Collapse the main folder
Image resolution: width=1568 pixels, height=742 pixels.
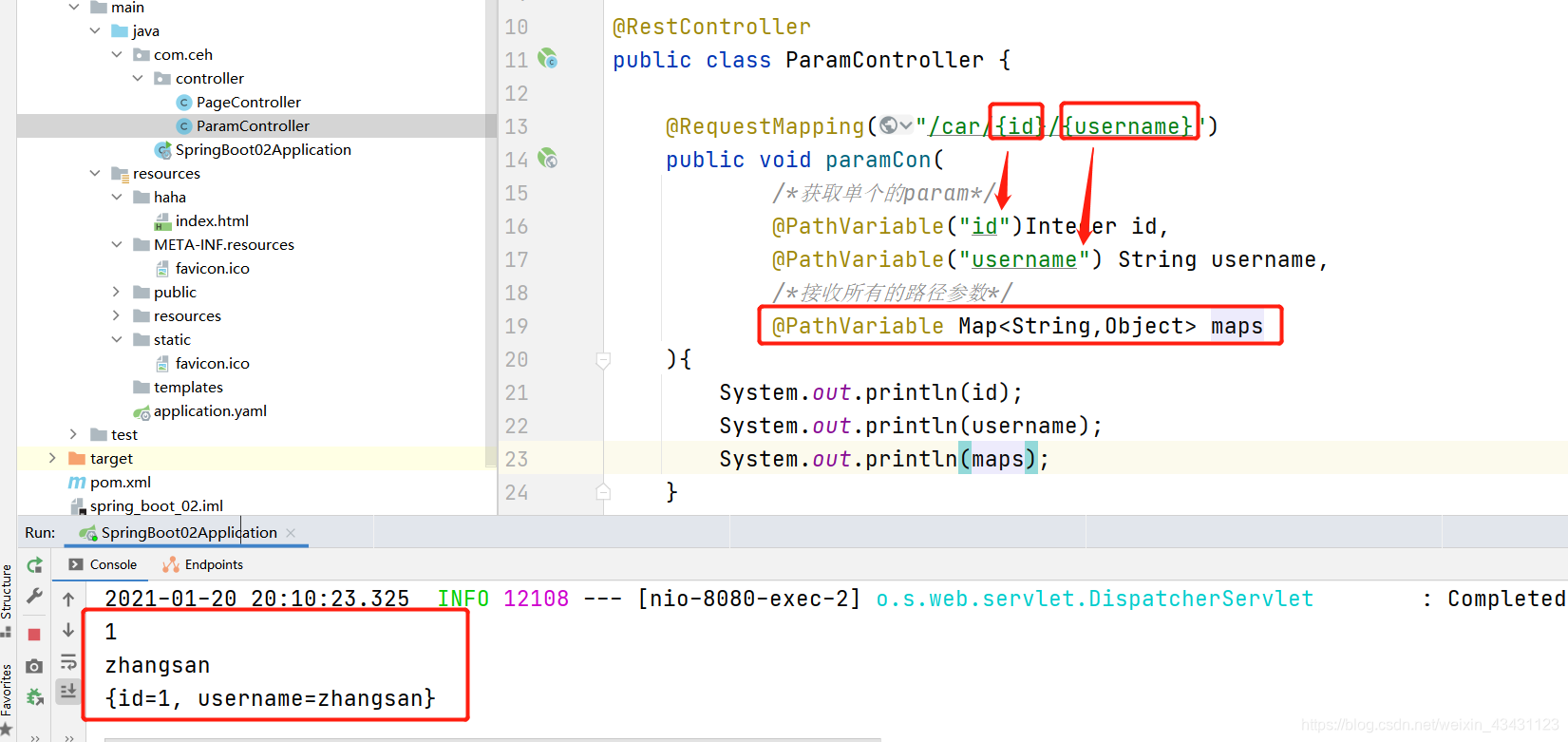[x=74, y=8]
